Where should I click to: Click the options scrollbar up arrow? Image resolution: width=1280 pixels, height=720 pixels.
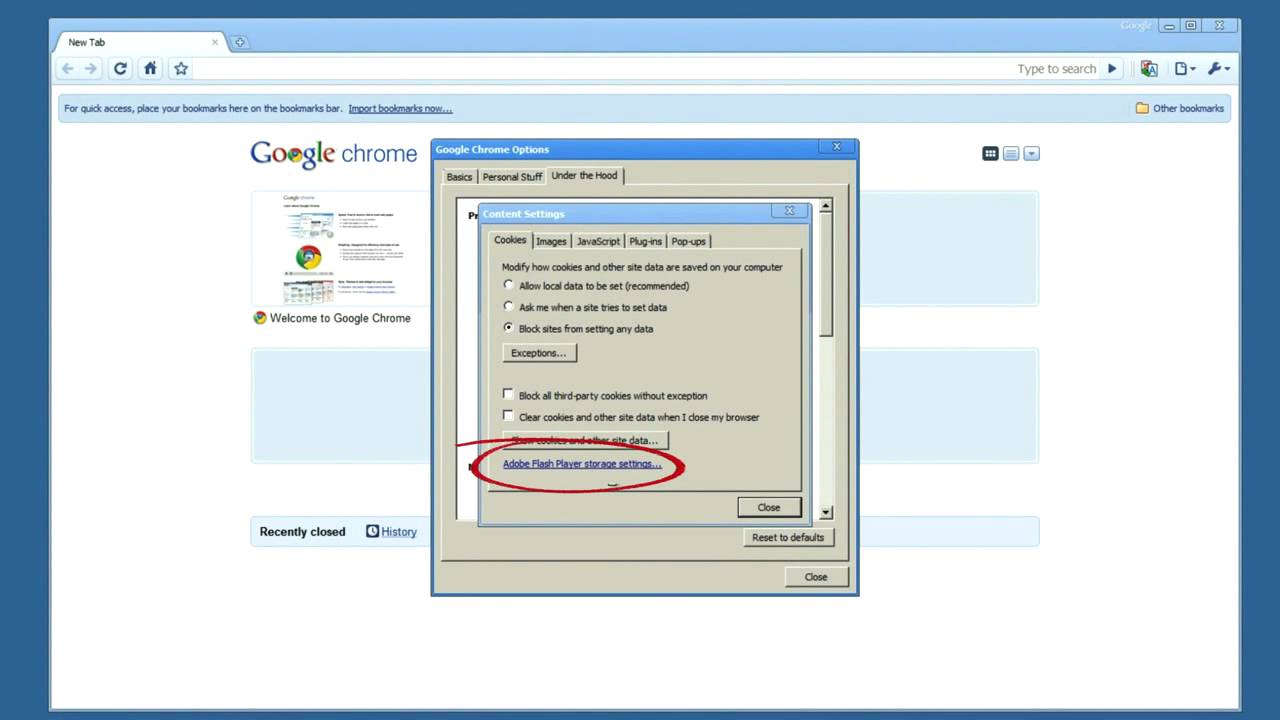(x=826, y=206)
